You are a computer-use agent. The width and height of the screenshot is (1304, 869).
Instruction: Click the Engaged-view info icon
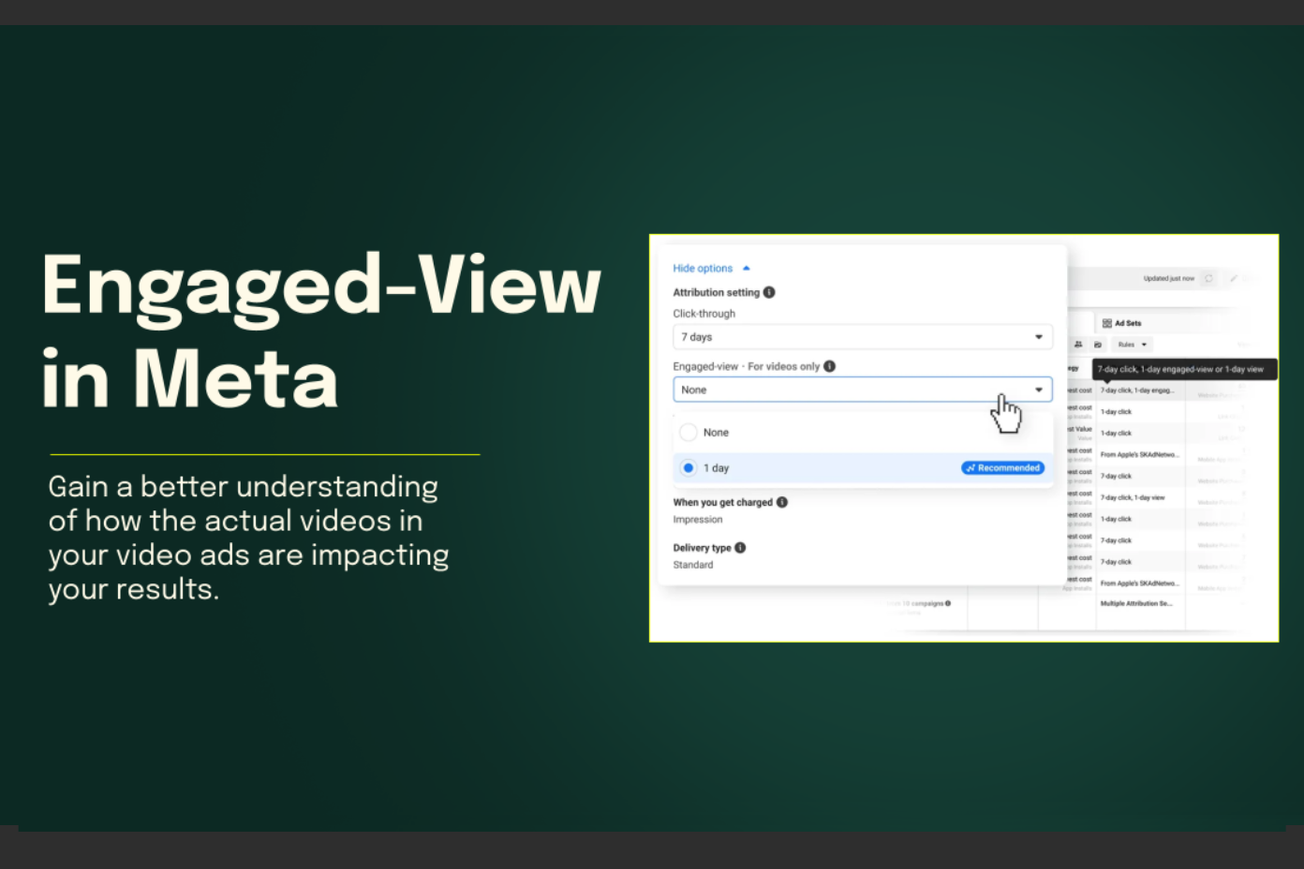829,364
